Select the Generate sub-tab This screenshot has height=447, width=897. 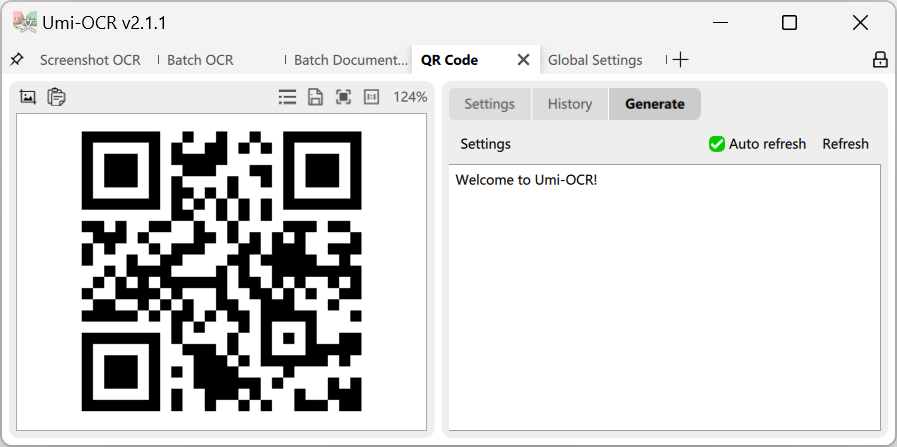(x=655, y=104)
